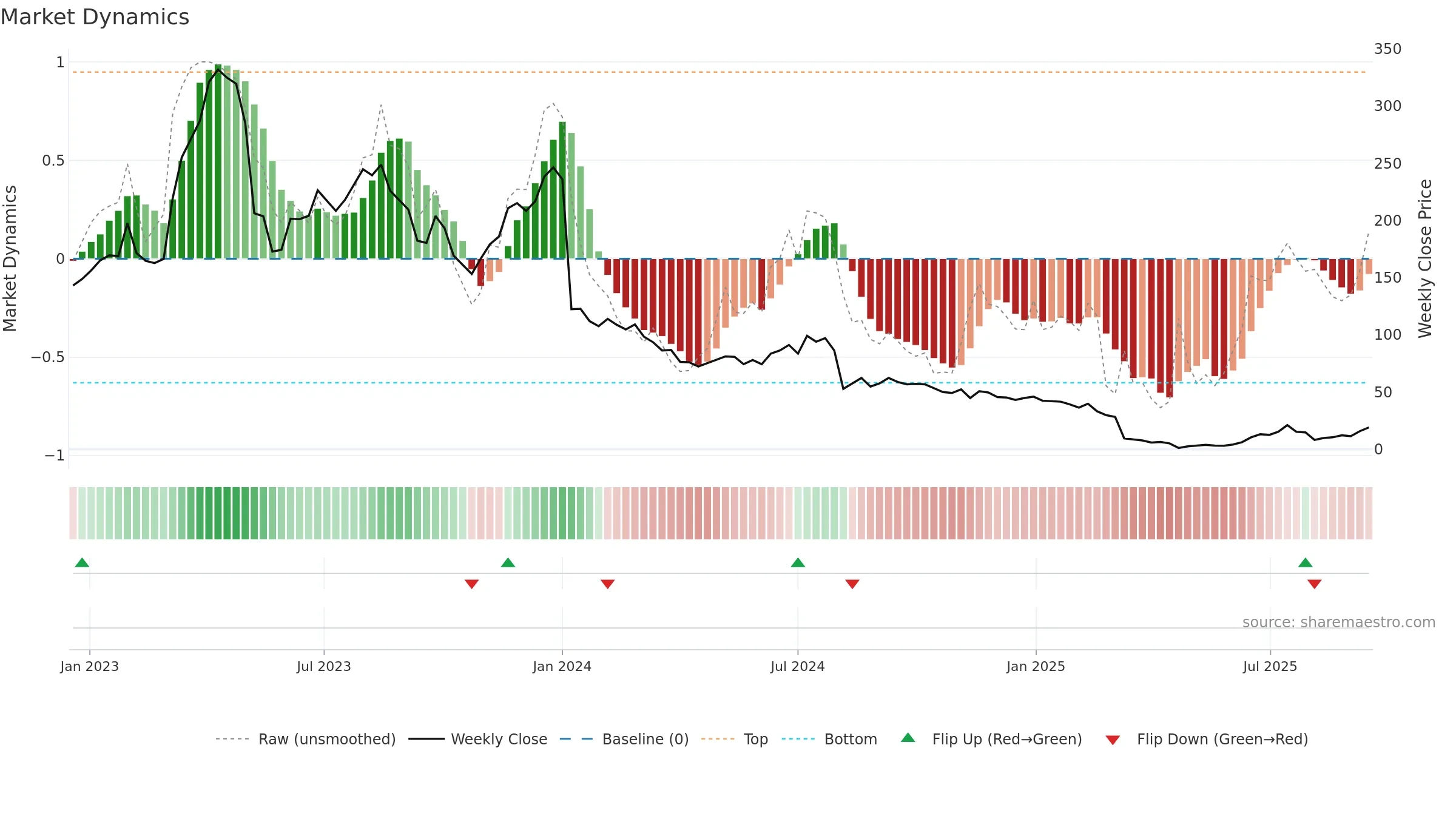Click the 250 tick on the price axis
The width and height of the screenshot is (1456, 819).
1387,163
